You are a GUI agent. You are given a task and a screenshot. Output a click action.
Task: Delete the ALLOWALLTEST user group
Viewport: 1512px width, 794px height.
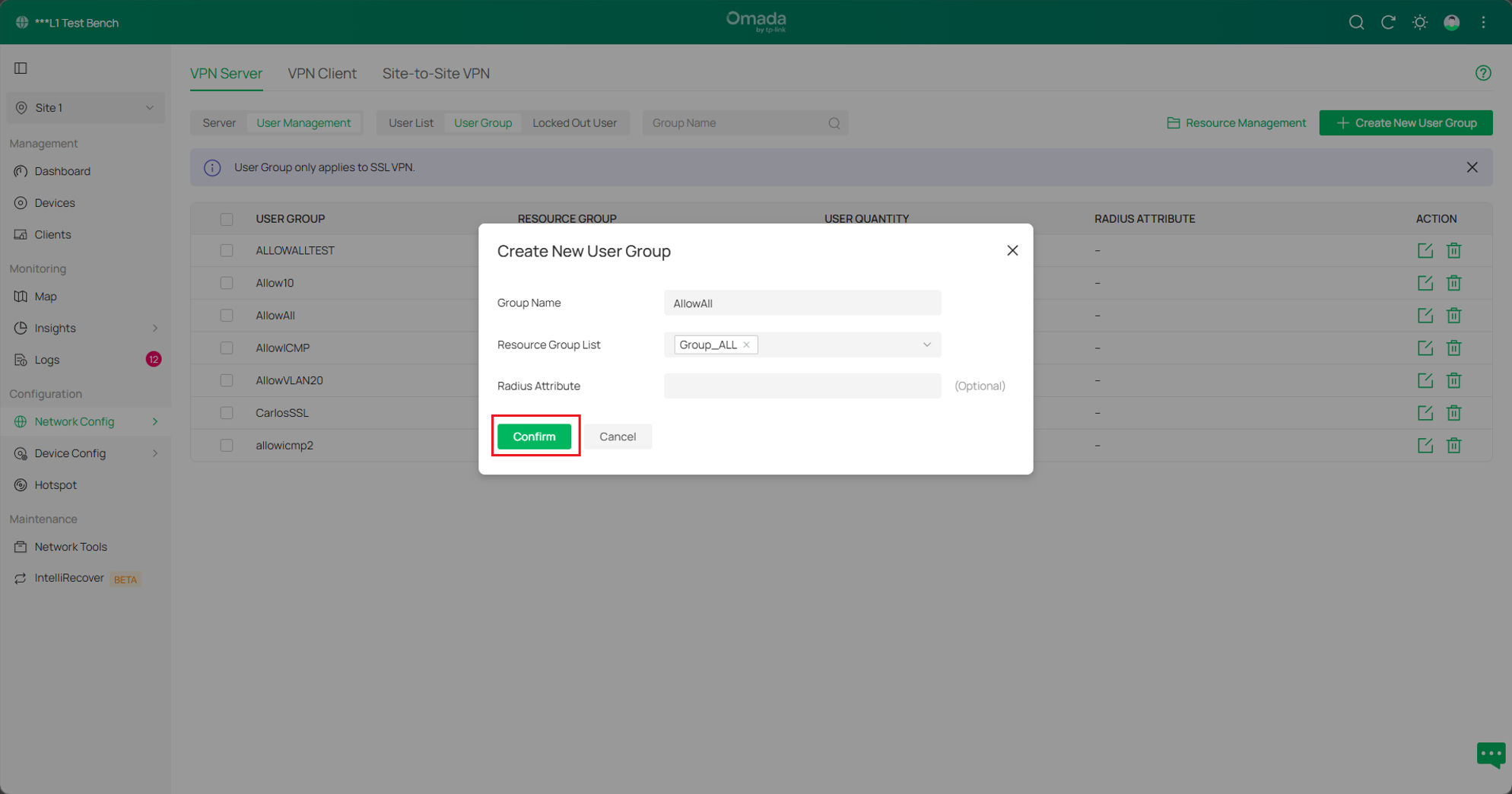coord(1453,250)
